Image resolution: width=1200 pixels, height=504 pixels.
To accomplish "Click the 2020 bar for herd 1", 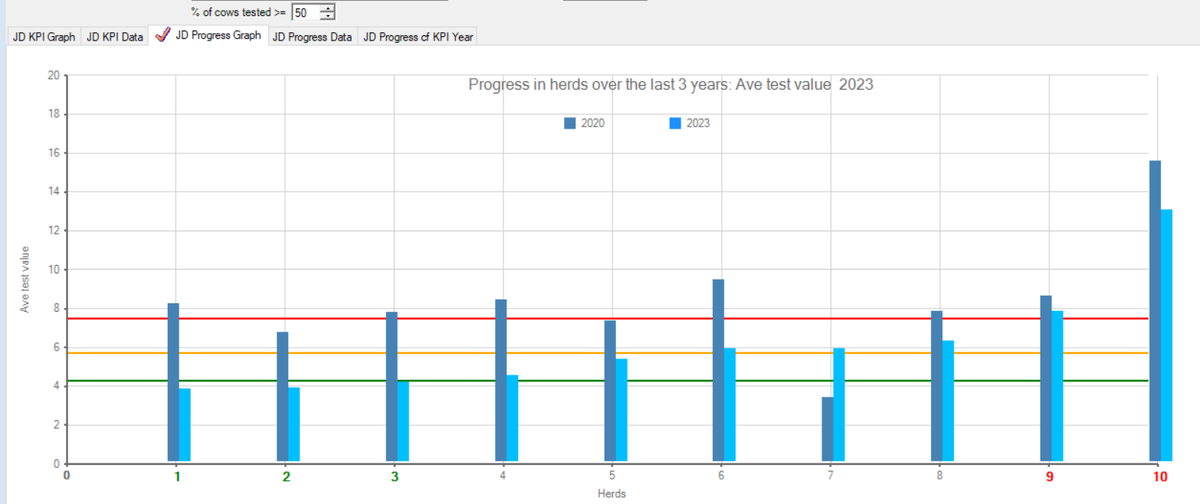I will [173, 383].
